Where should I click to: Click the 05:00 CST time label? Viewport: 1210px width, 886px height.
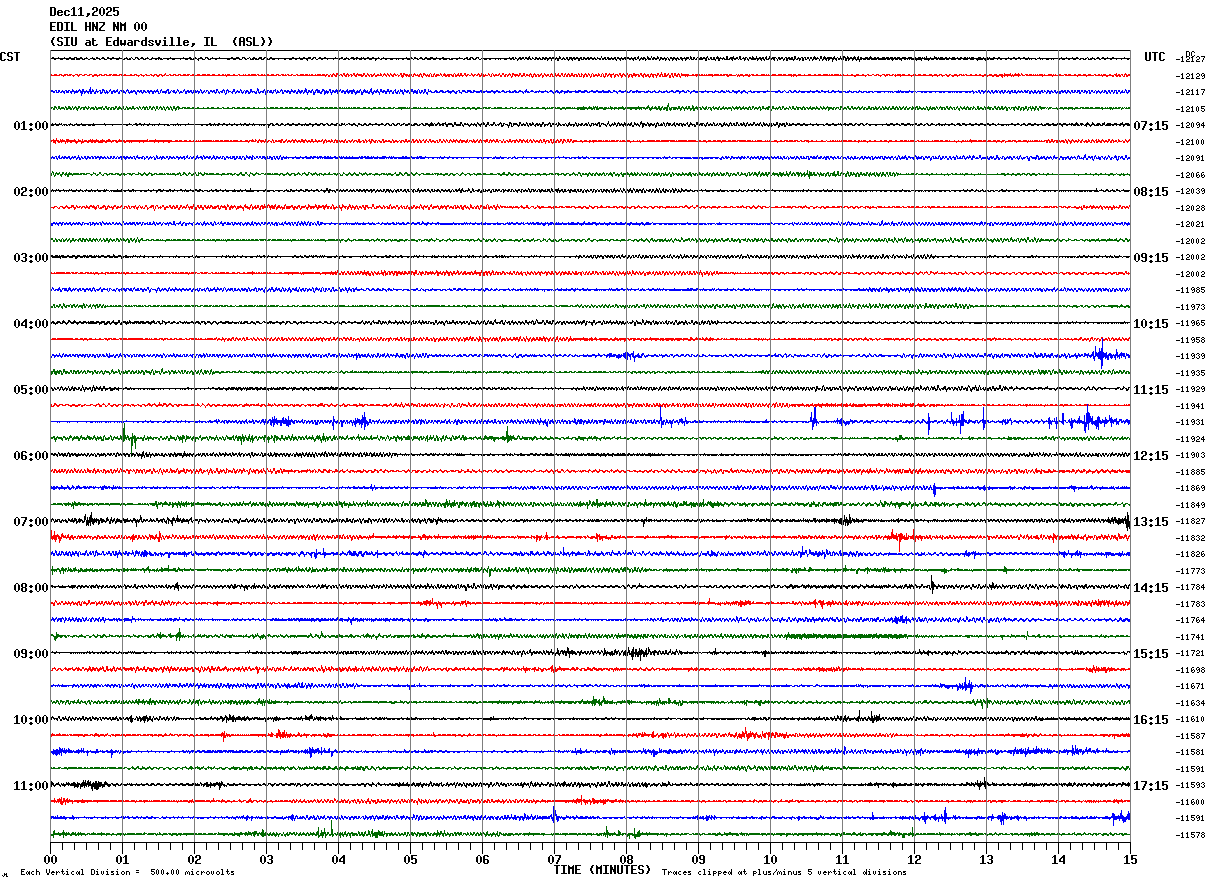(31, 390)
